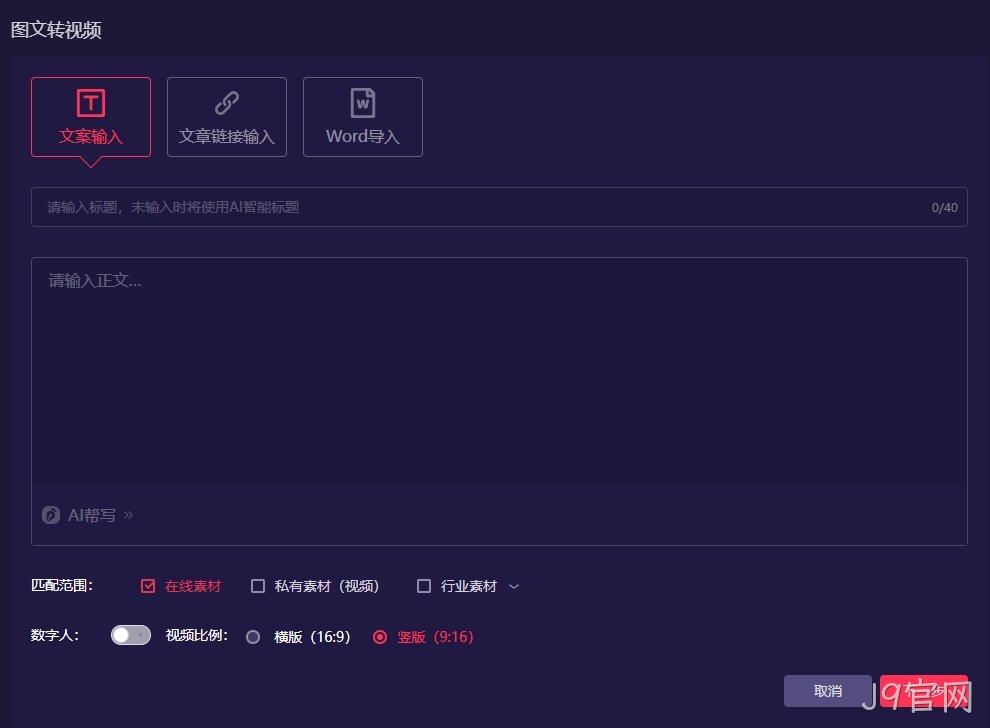Switch to 文章链接输入 tab
Viewport: 990px width, 728px height.
click(227, 117)
